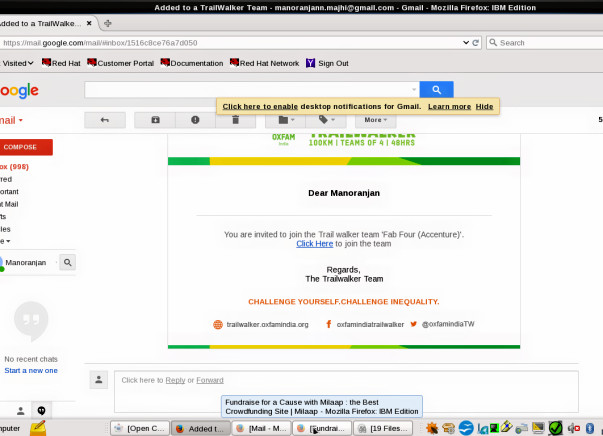The width and height of the screenshot is (603, 436).
Task: Open the URL history dropdown arrow
Action: click(x=466, y=43)
